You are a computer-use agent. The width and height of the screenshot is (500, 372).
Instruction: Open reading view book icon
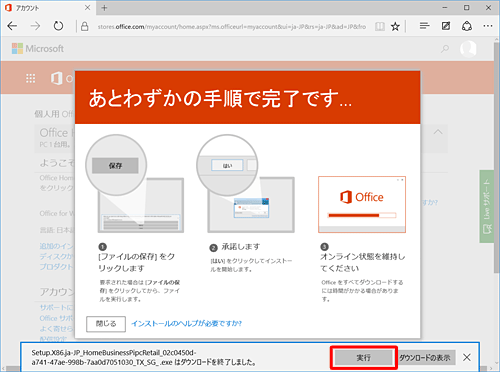click(x=380, y=26)
